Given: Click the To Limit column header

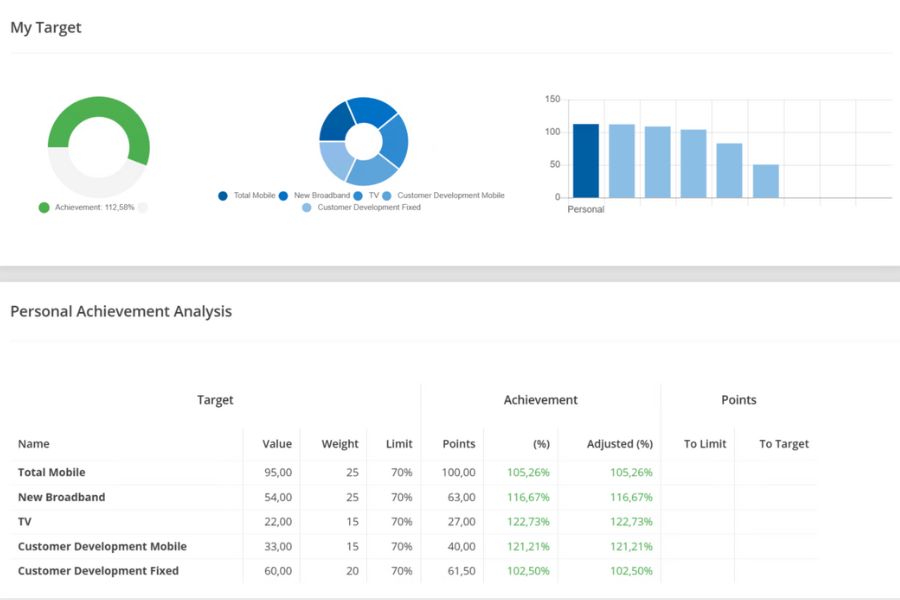Looking at the screenshot, I should point(705,444).
